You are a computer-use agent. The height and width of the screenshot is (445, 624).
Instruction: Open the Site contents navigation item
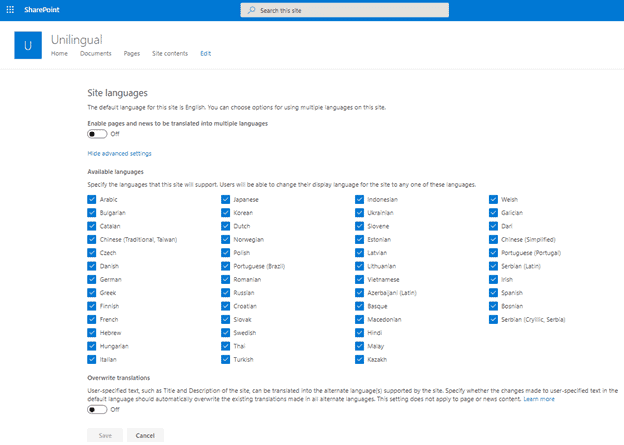170,53
